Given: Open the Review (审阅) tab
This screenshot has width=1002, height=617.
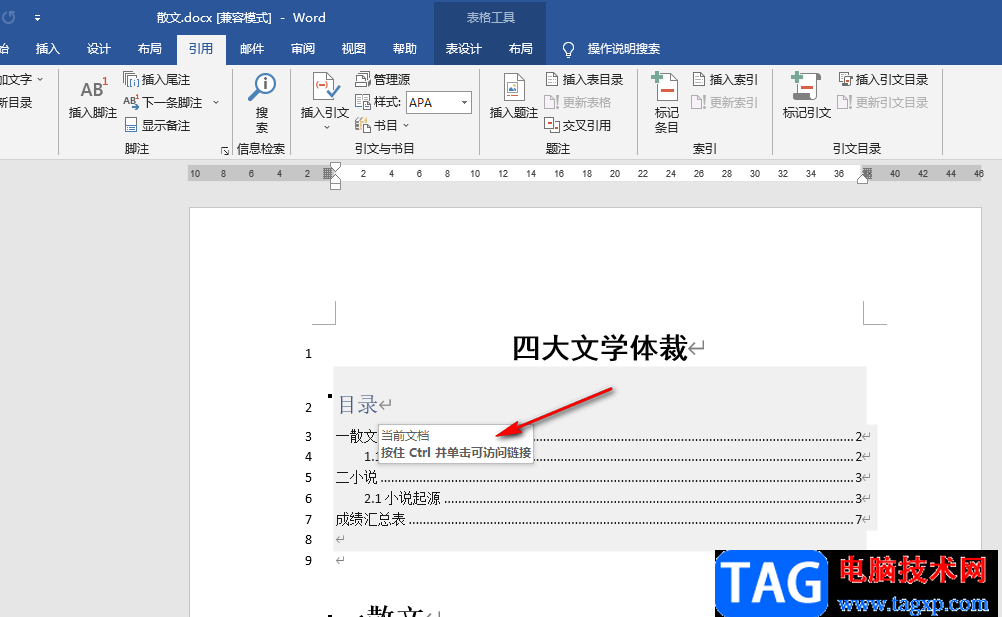Looking at the screenshot, I should pyautogui.click(x=303, y=49).
